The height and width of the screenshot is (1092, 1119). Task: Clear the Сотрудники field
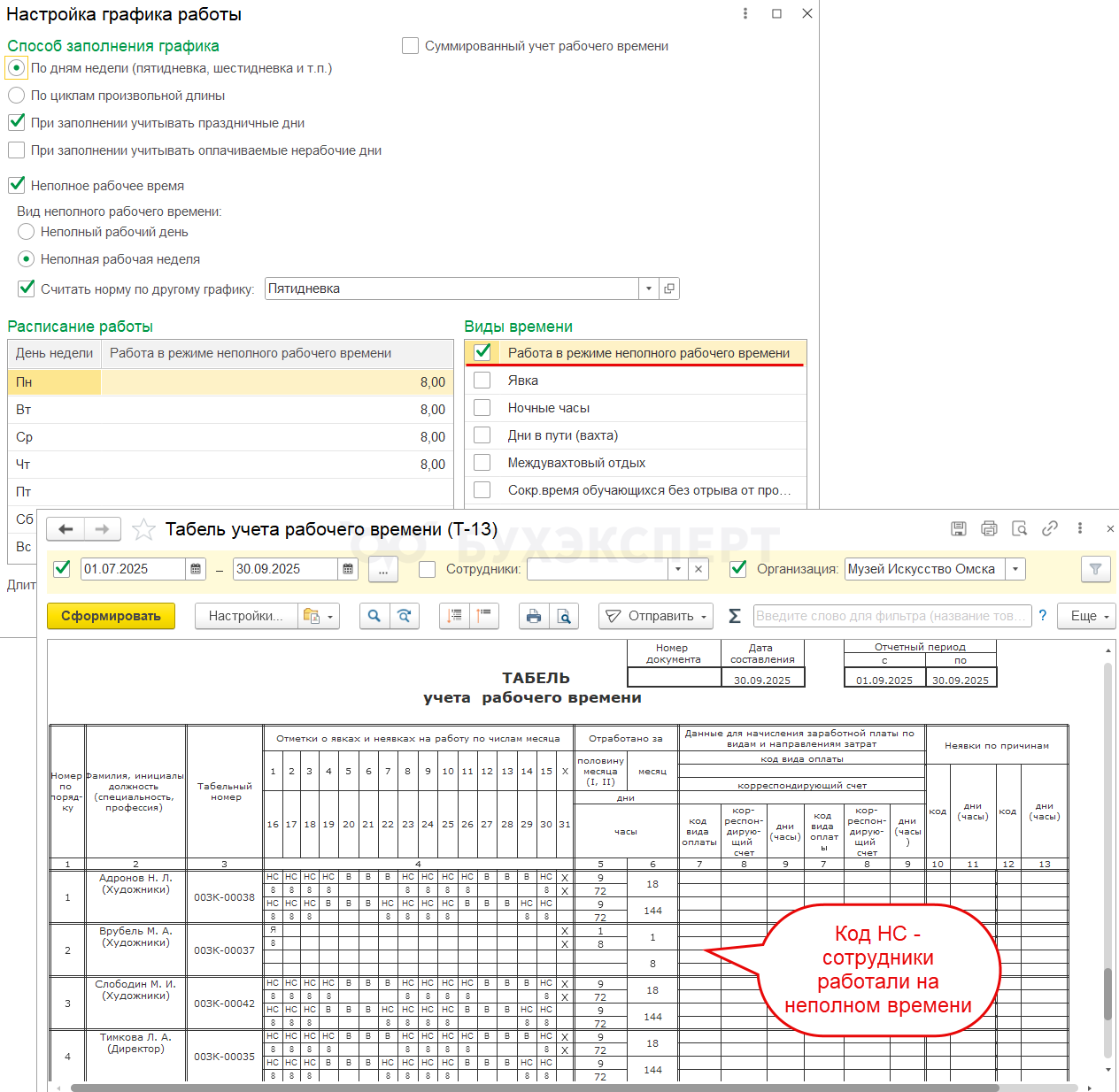[698, 569]
